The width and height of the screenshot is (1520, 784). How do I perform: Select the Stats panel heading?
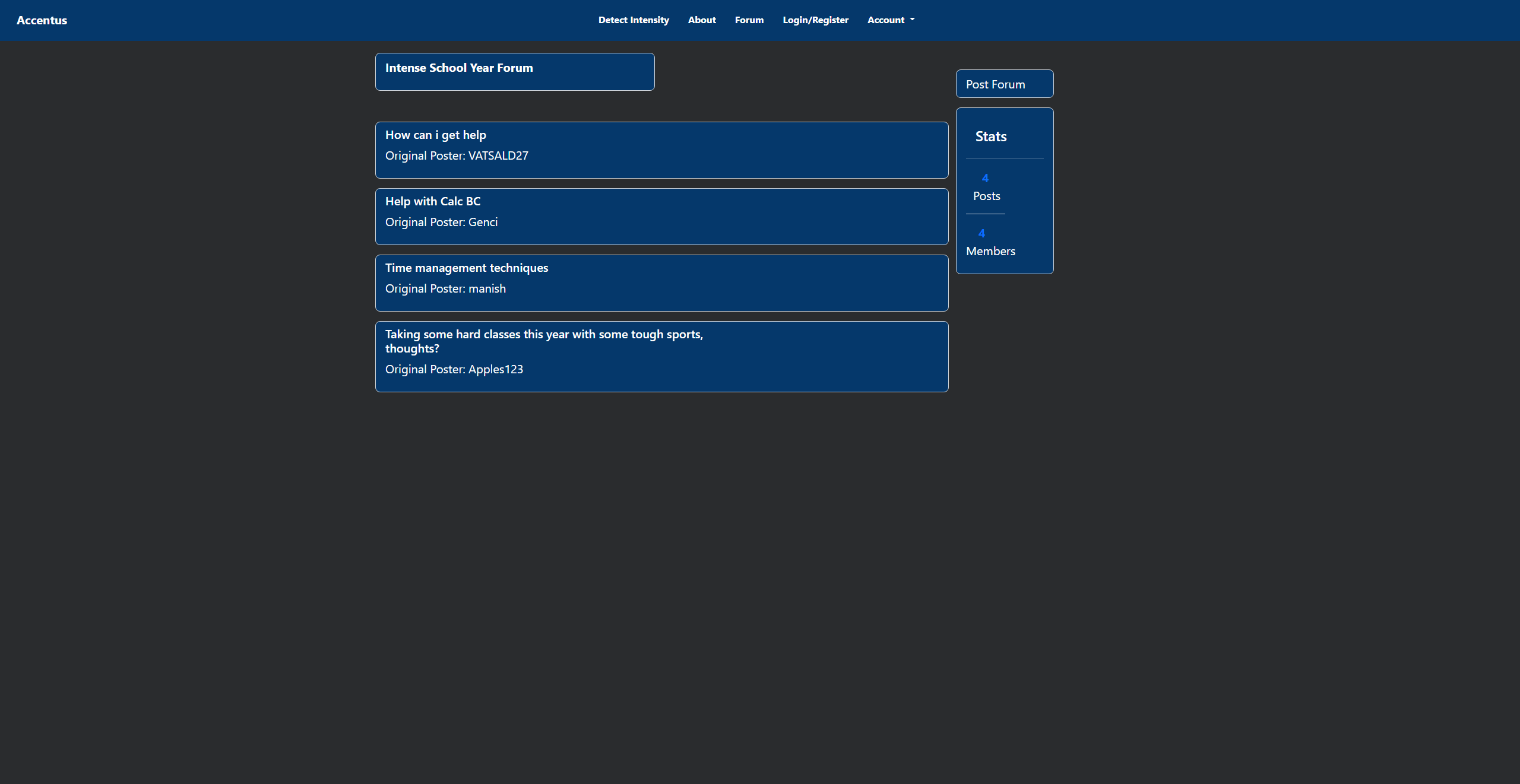tap(990, 136)
